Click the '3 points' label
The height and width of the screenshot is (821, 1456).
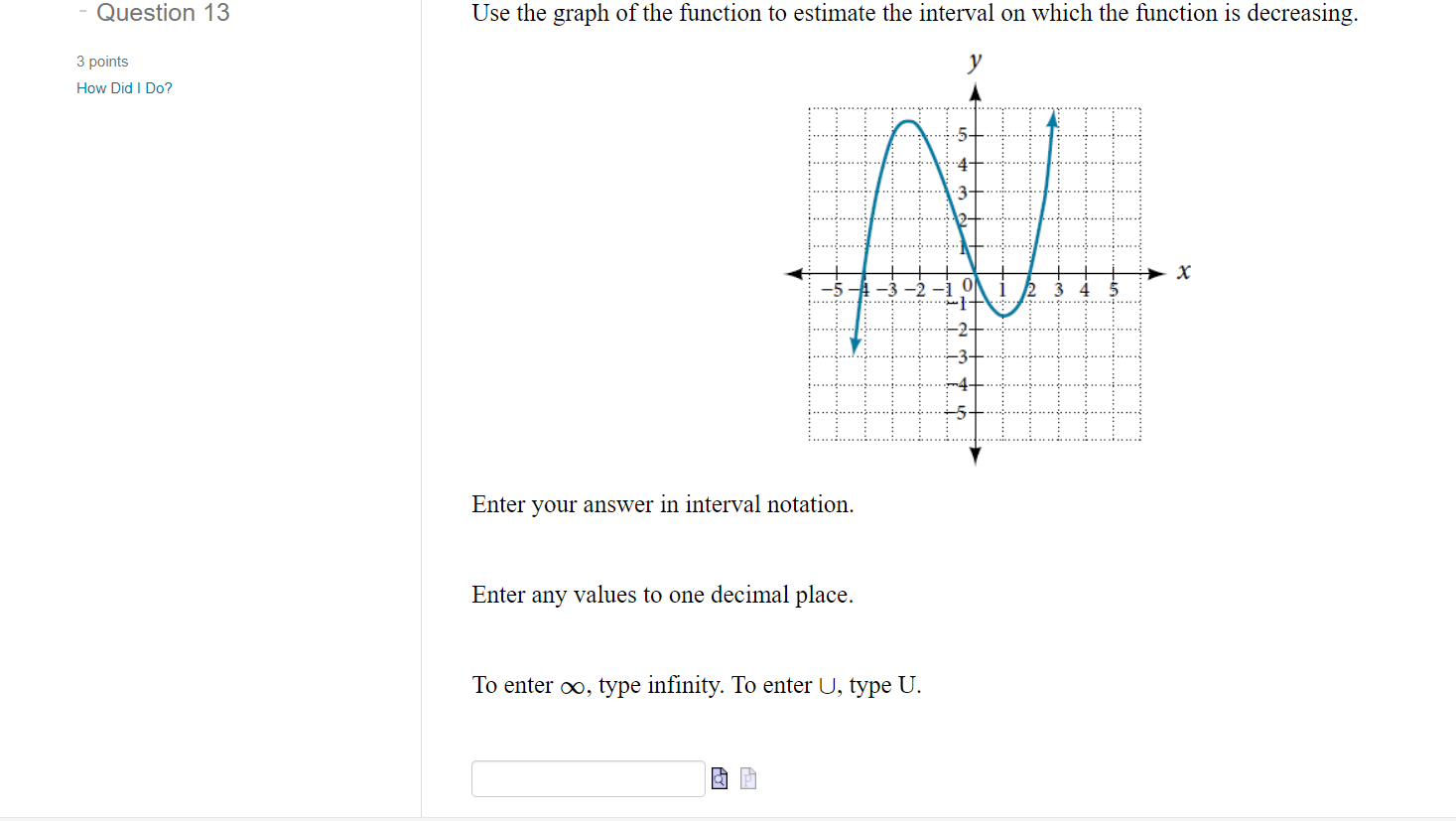pos(102,61)
